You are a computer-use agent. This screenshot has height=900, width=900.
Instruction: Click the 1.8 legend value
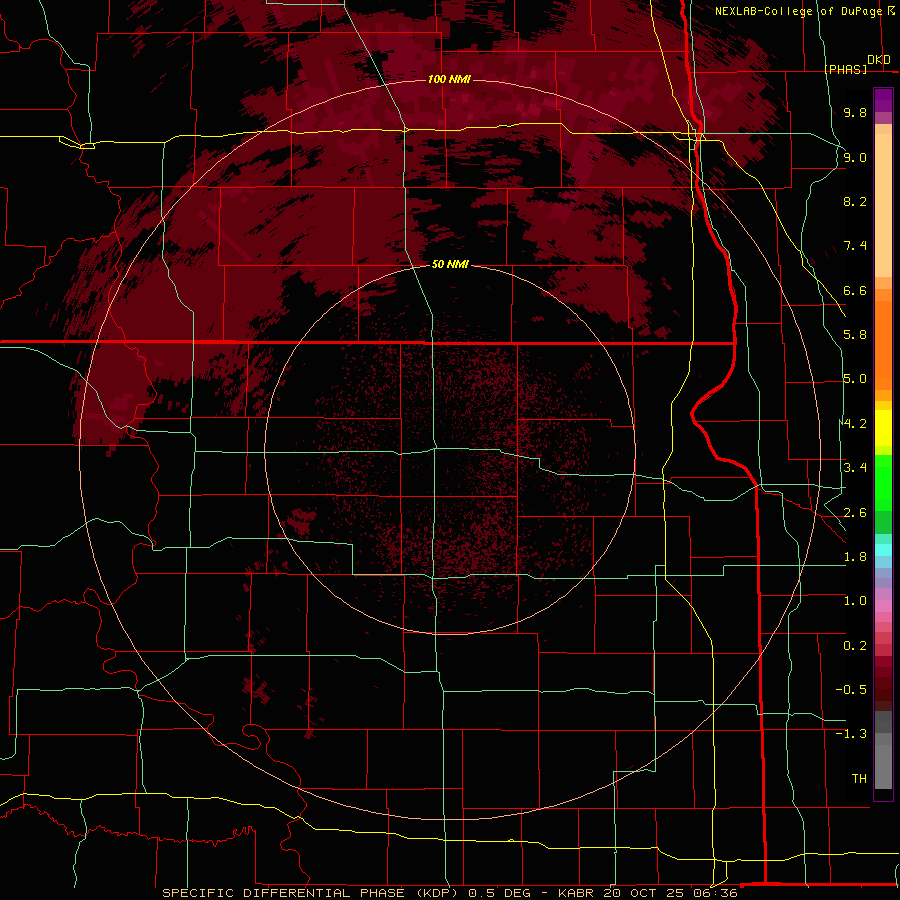pyautogui.click(x=855, y=557)
